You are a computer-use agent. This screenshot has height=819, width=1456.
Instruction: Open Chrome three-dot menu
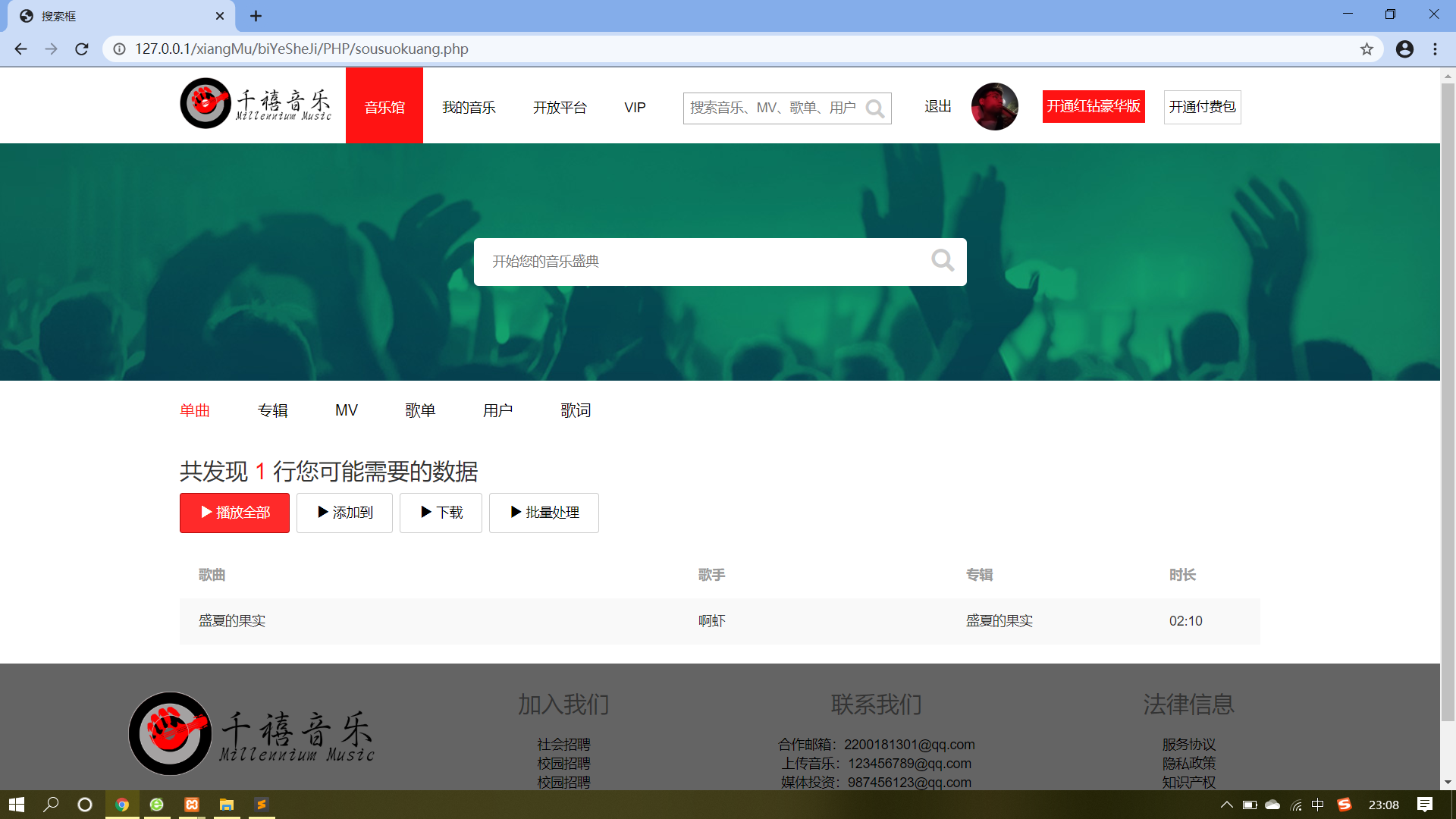click(1435, 49)
